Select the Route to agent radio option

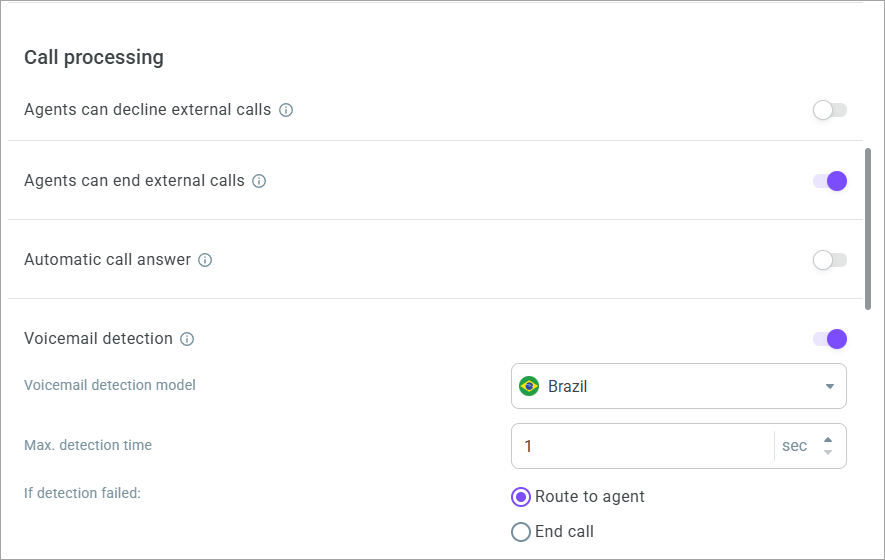tap(521, 497)
